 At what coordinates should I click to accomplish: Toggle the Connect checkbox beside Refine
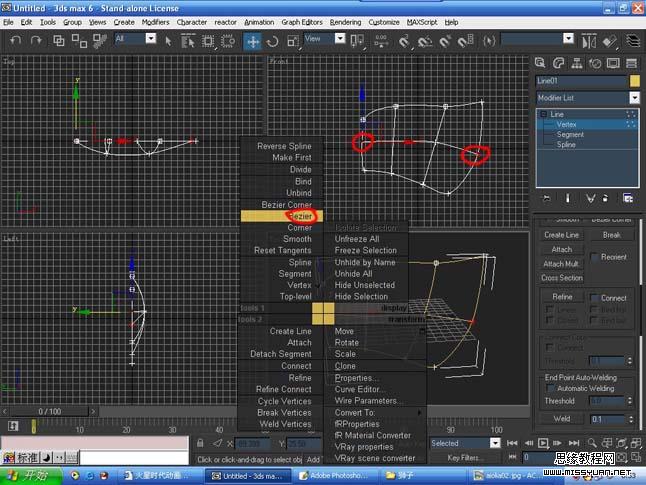(x=595, y=298)
